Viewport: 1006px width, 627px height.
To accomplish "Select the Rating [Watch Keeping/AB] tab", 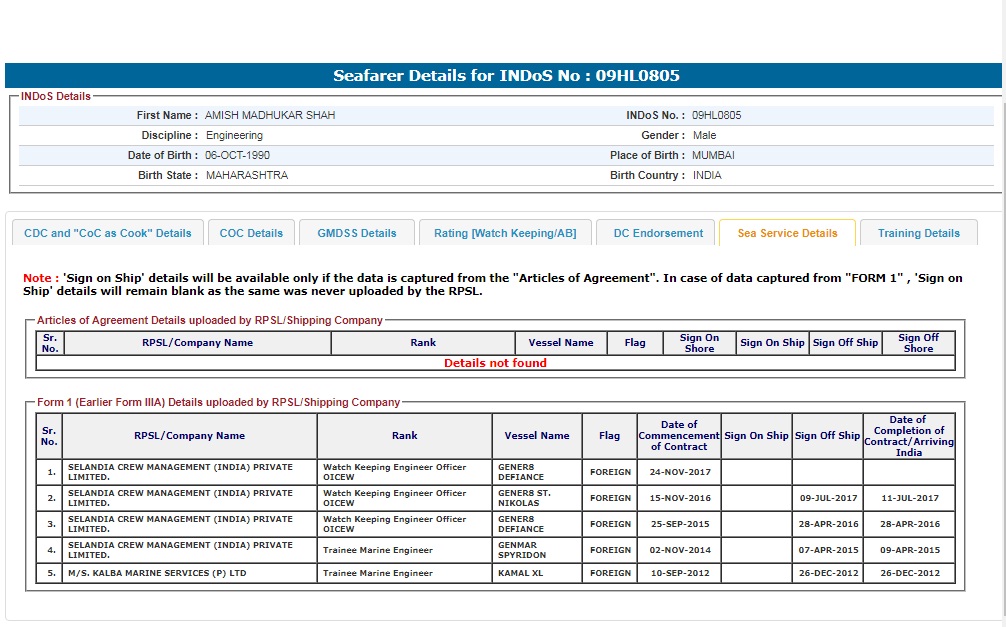I will click(505, 233).
